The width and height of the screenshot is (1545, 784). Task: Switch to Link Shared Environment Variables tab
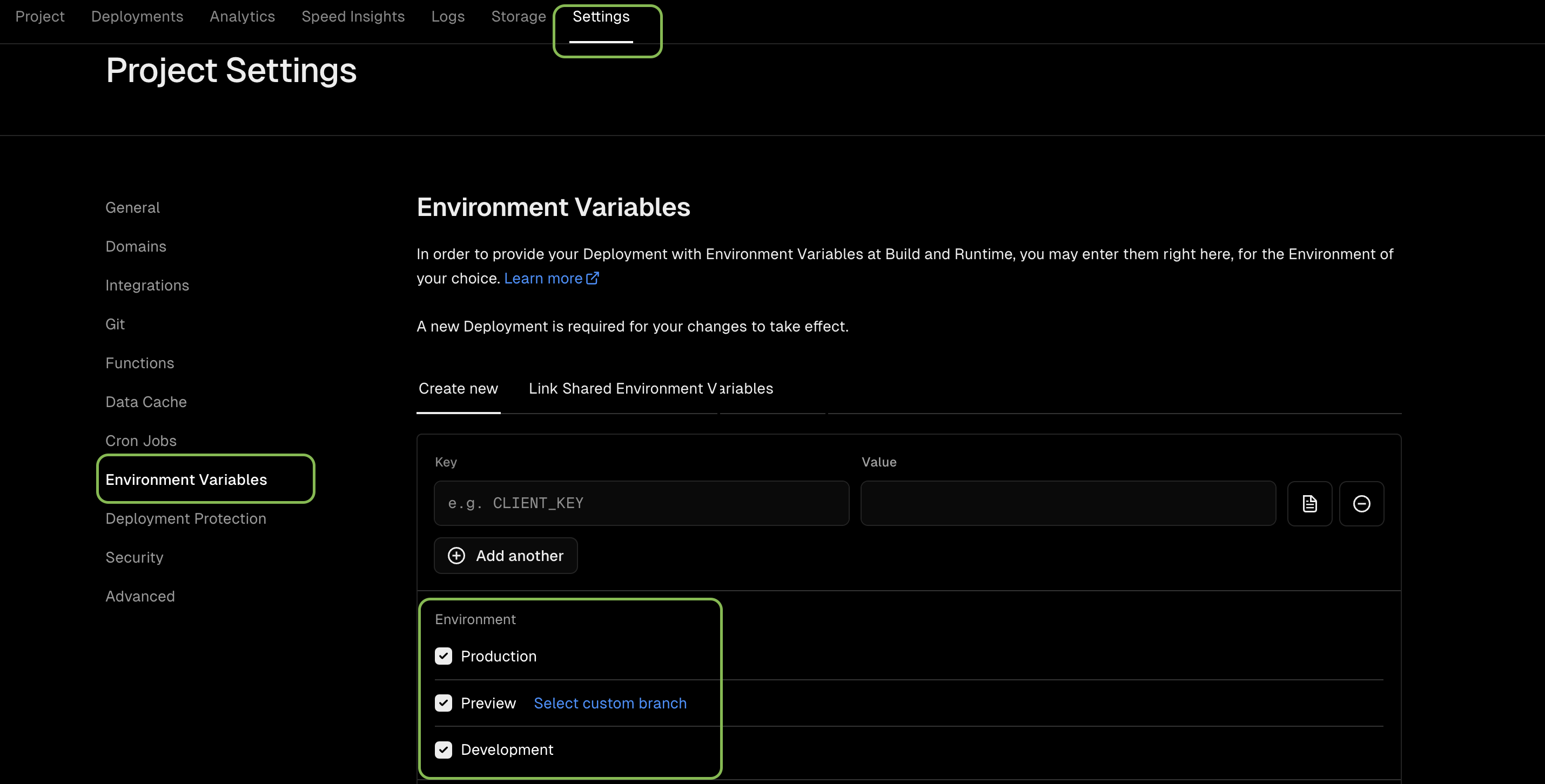click(650, 388)
